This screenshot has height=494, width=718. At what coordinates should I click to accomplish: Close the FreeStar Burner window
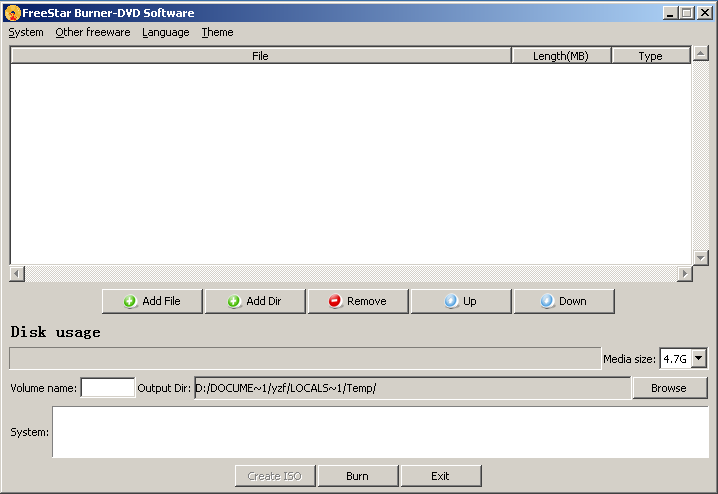704,13
